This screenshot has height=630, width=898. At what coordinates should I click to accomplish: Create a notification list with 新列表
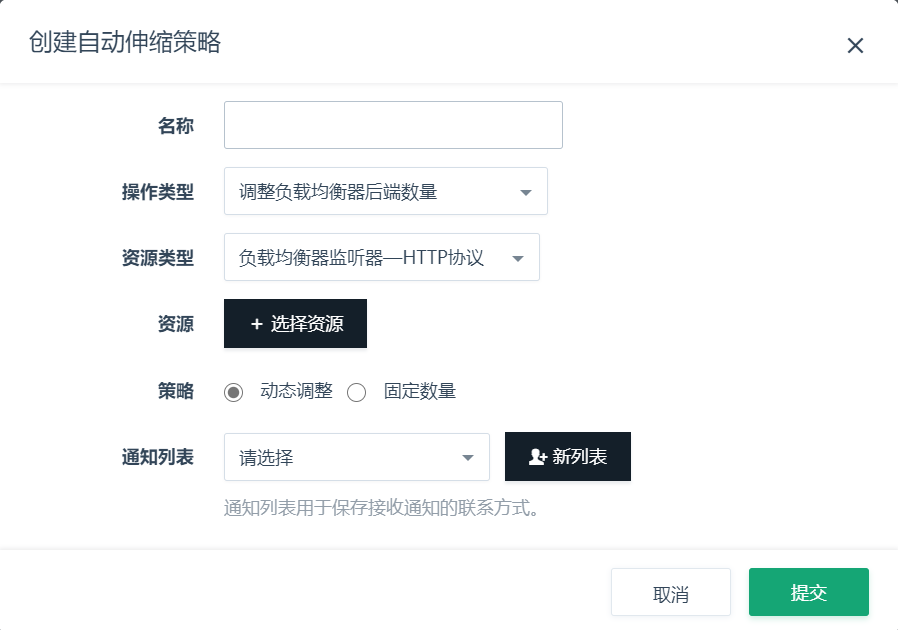tap(568, 457)
